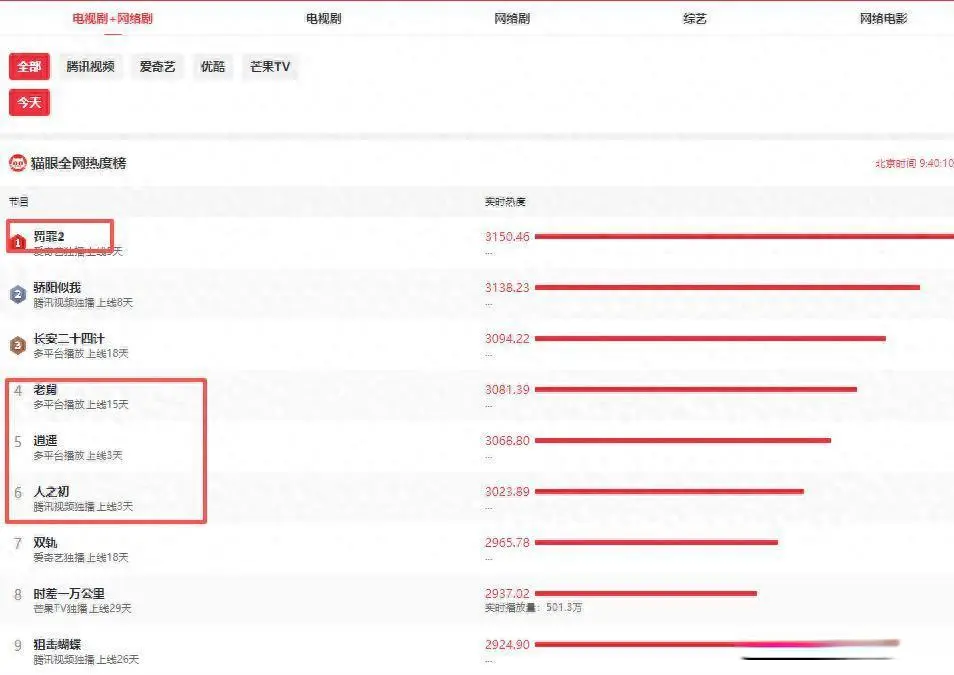Open the show 双轨
This screenshot has height=675, width=954.
(45, 542)
